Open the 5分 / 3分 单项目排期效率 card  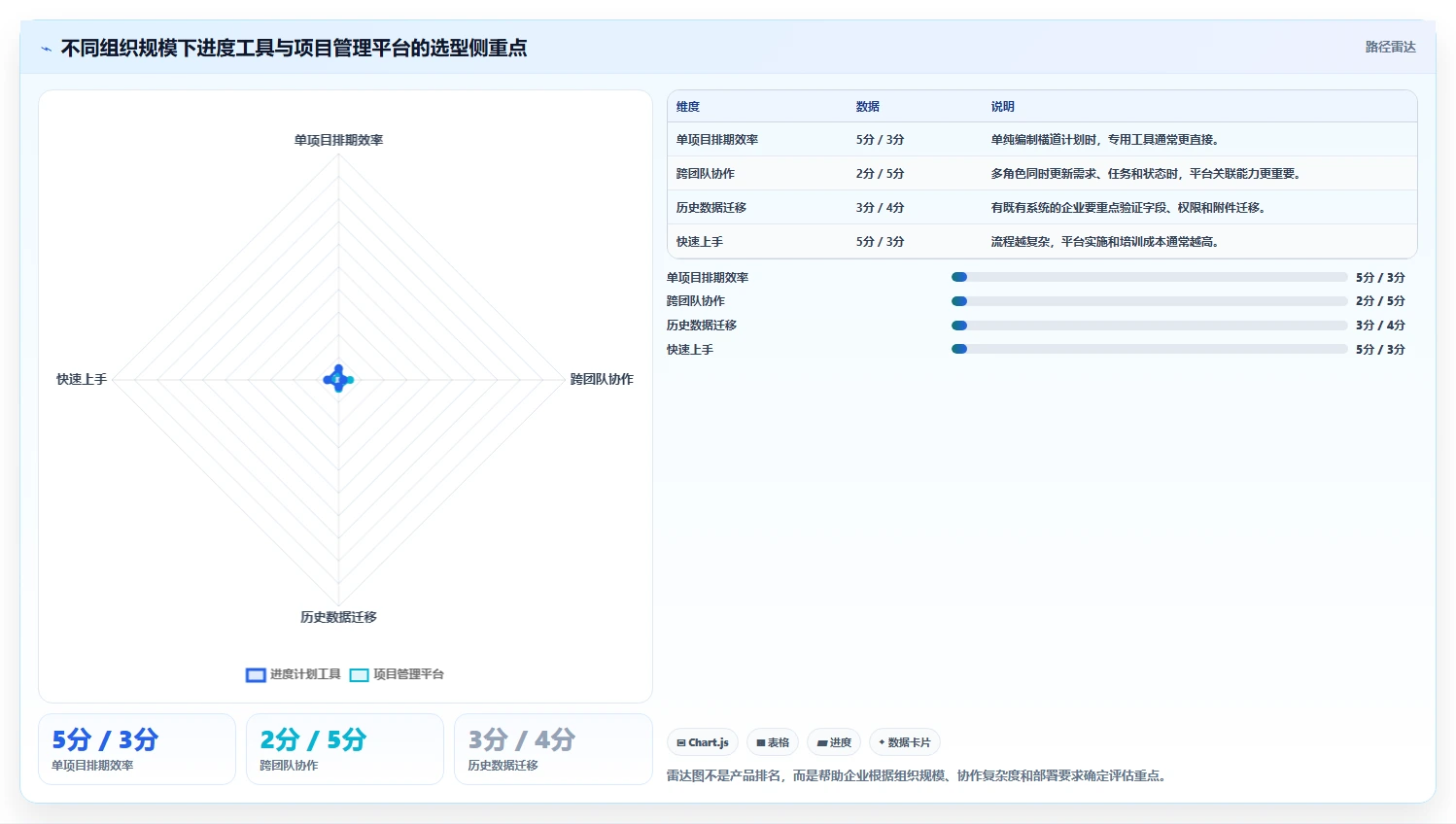[x=137, y=749]
